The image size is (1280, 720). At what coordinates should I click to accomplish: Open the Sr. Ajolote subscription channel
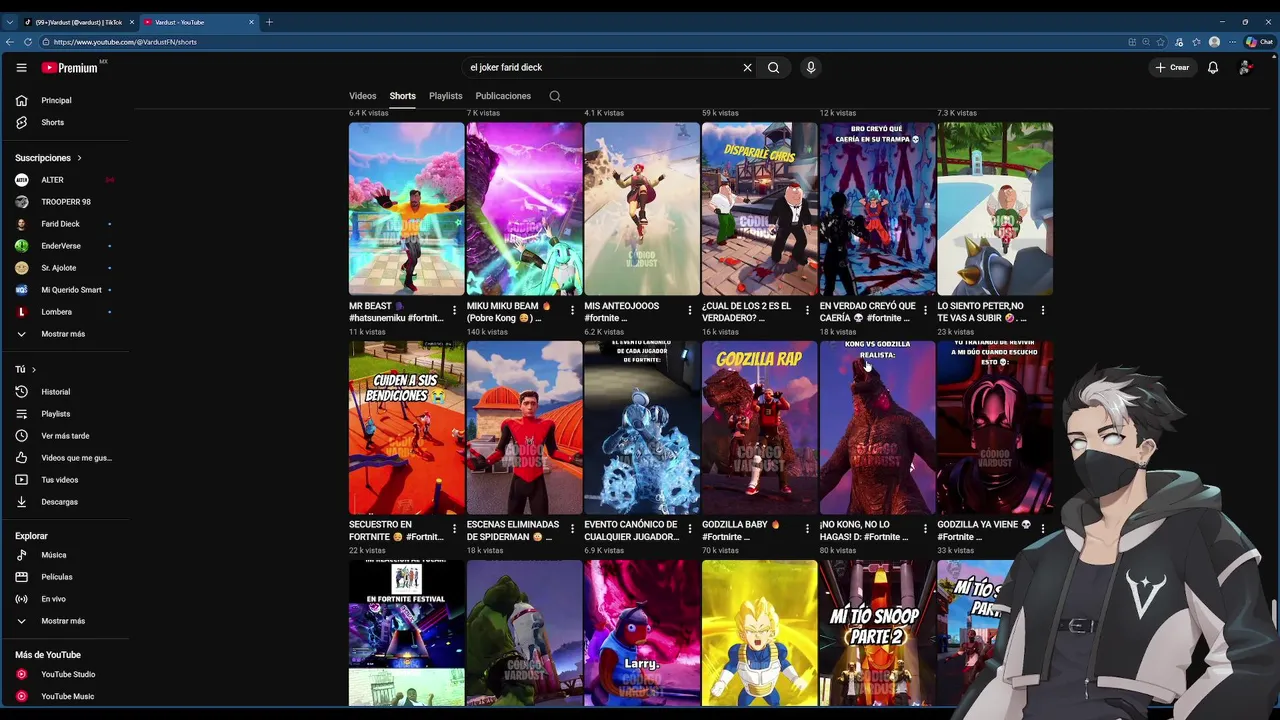point(64,268)
